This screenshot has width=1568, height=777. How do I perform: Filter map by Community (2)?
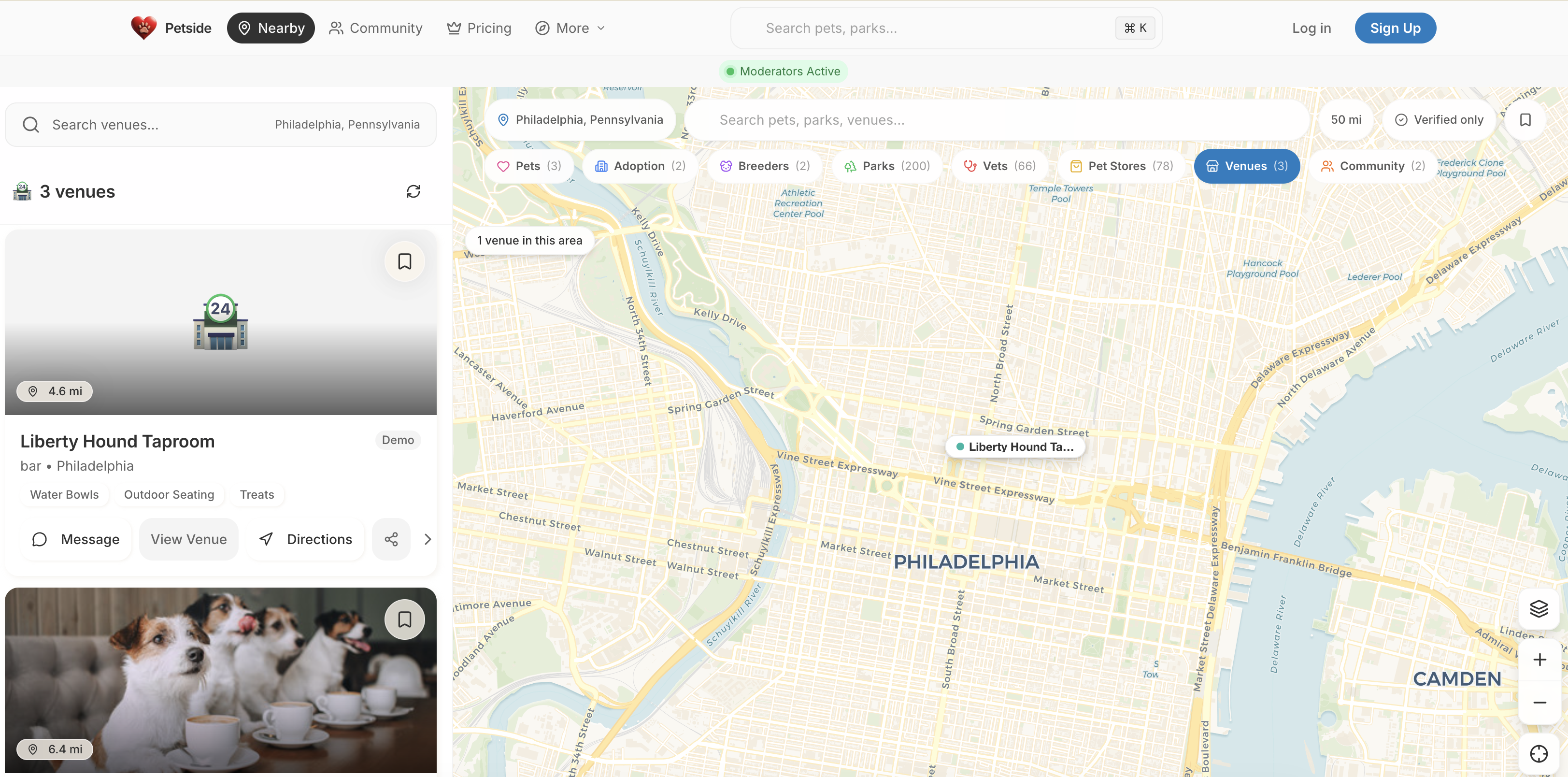(1372, 166)
